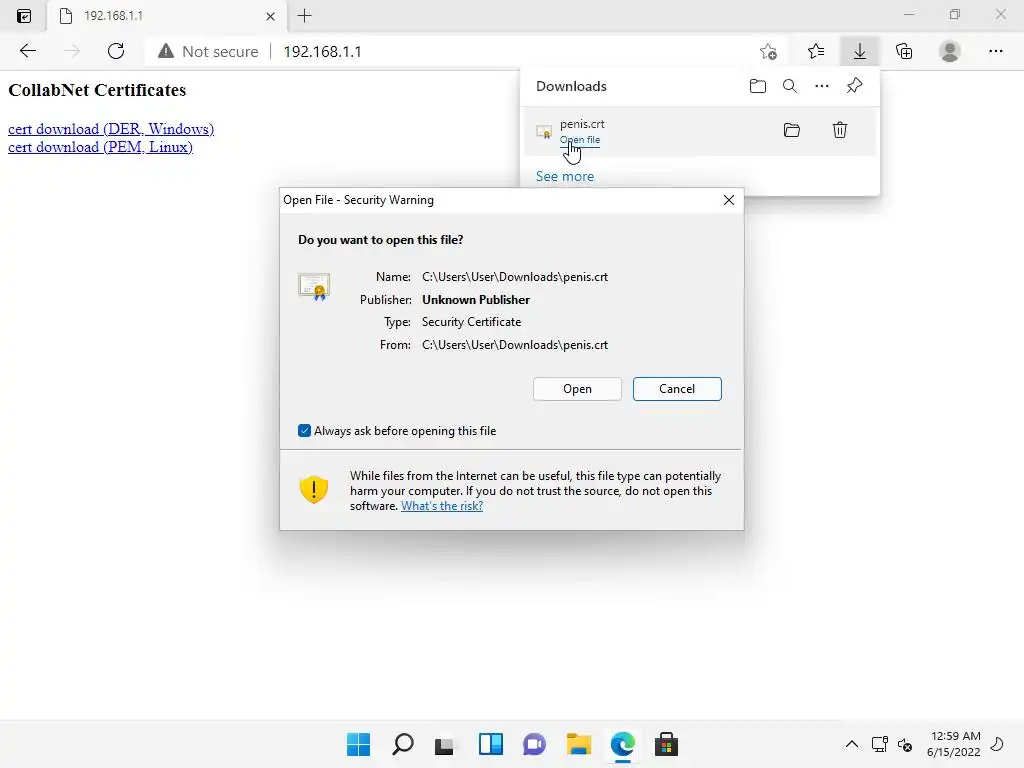The width and height of the screenshot is (1024, 768).
Task: Open the tab actions menu icon
Action: tap(24, 16)
